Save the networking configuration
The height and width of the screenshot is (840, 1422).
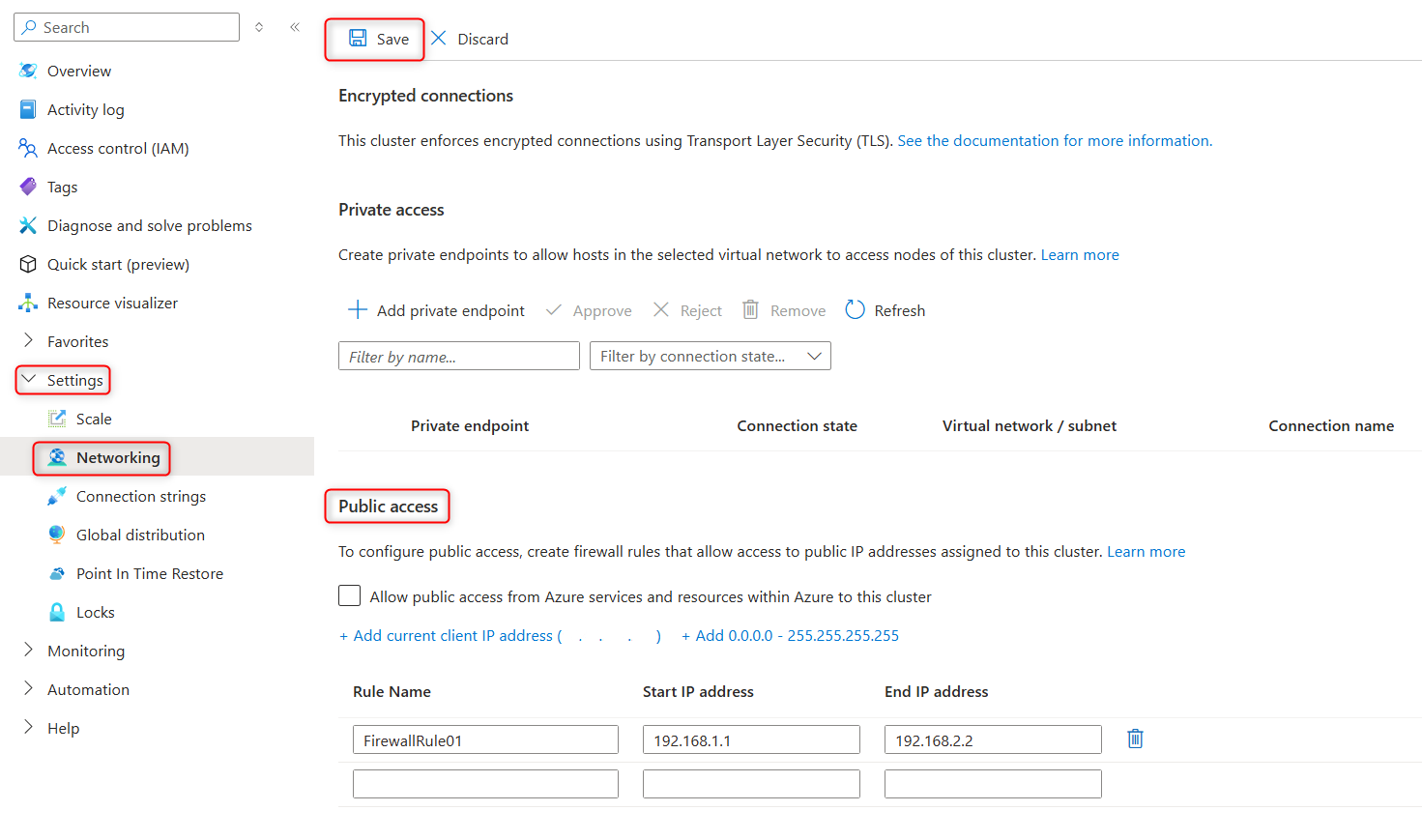[375, 38]
